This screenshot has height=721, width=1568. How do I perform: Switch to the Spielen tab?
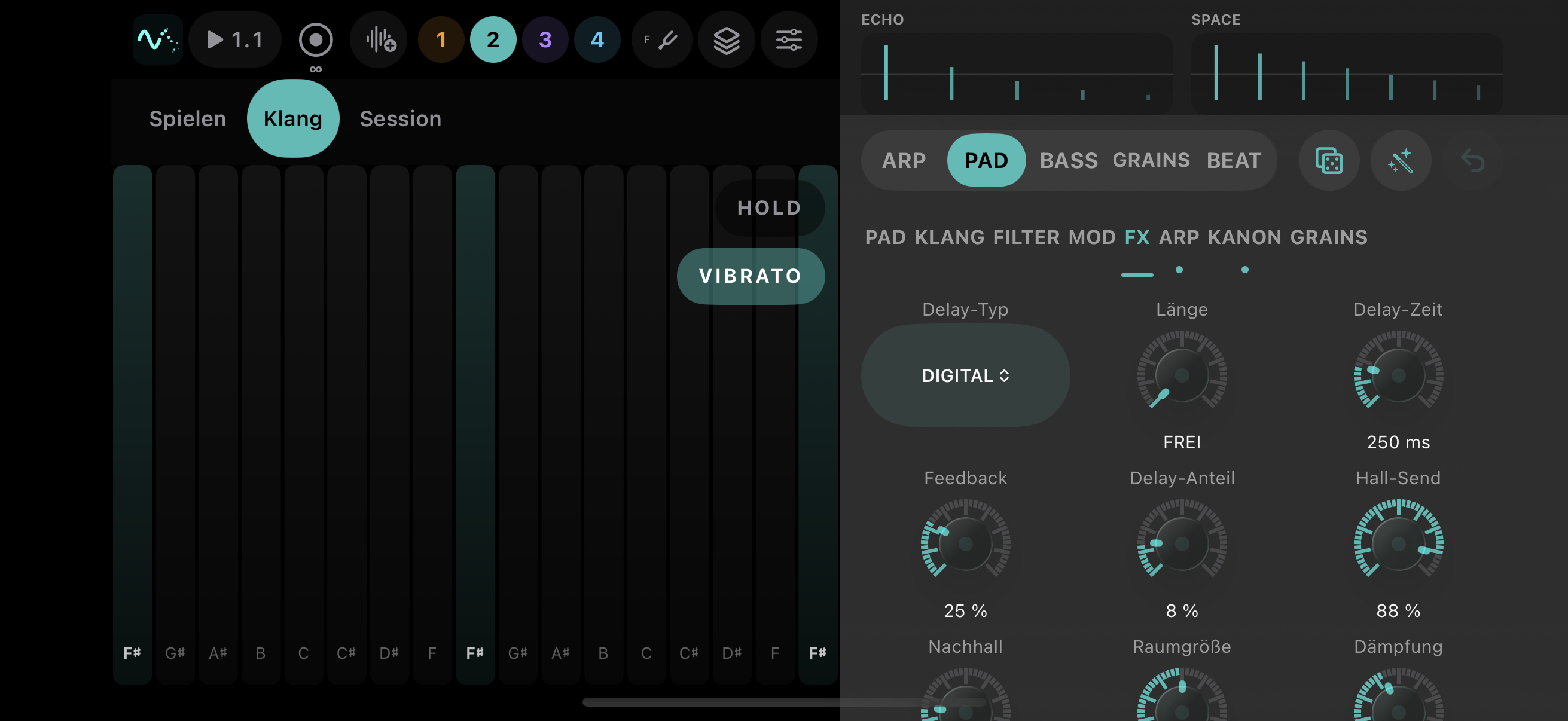coord(188,118)
